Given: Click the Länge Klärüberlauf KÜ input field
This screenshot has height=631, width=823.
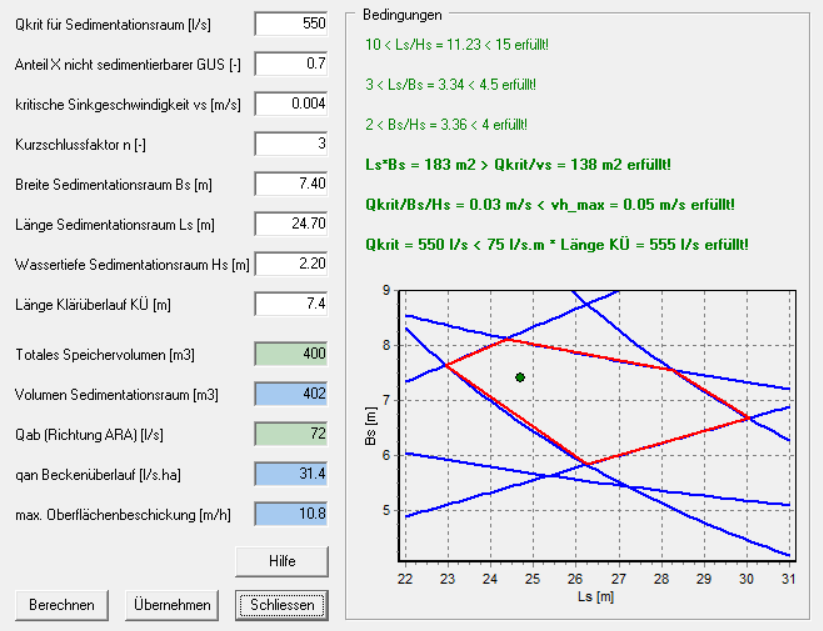Looking at the screenshot, I should [x=291, y=303].
